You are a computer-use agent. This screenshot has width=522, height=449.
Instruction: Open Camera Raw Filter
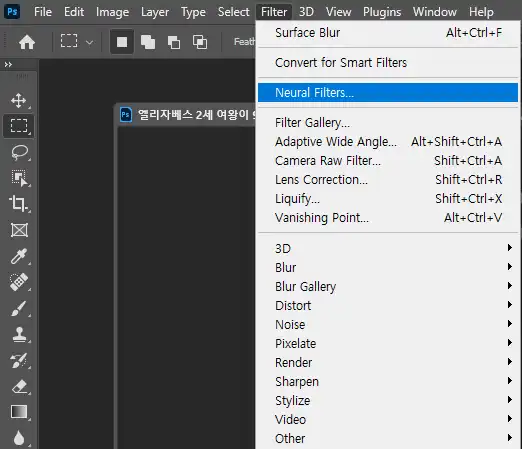click(388, 160)
